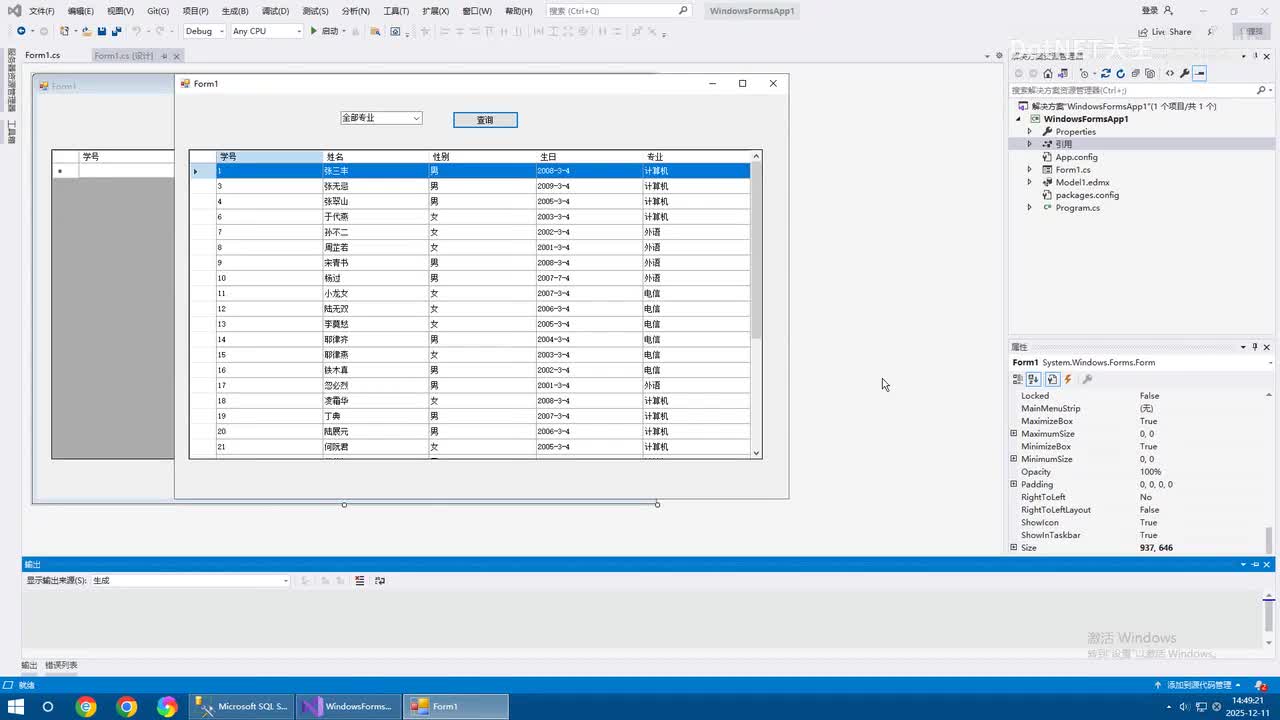
Task: Click the Form1 app taskbar button
Action: tap(456, 707)
